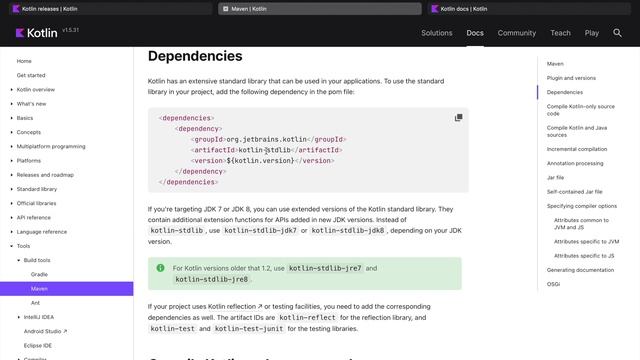Jump to Compile Kotlin-only source code

tap(580, 110)
